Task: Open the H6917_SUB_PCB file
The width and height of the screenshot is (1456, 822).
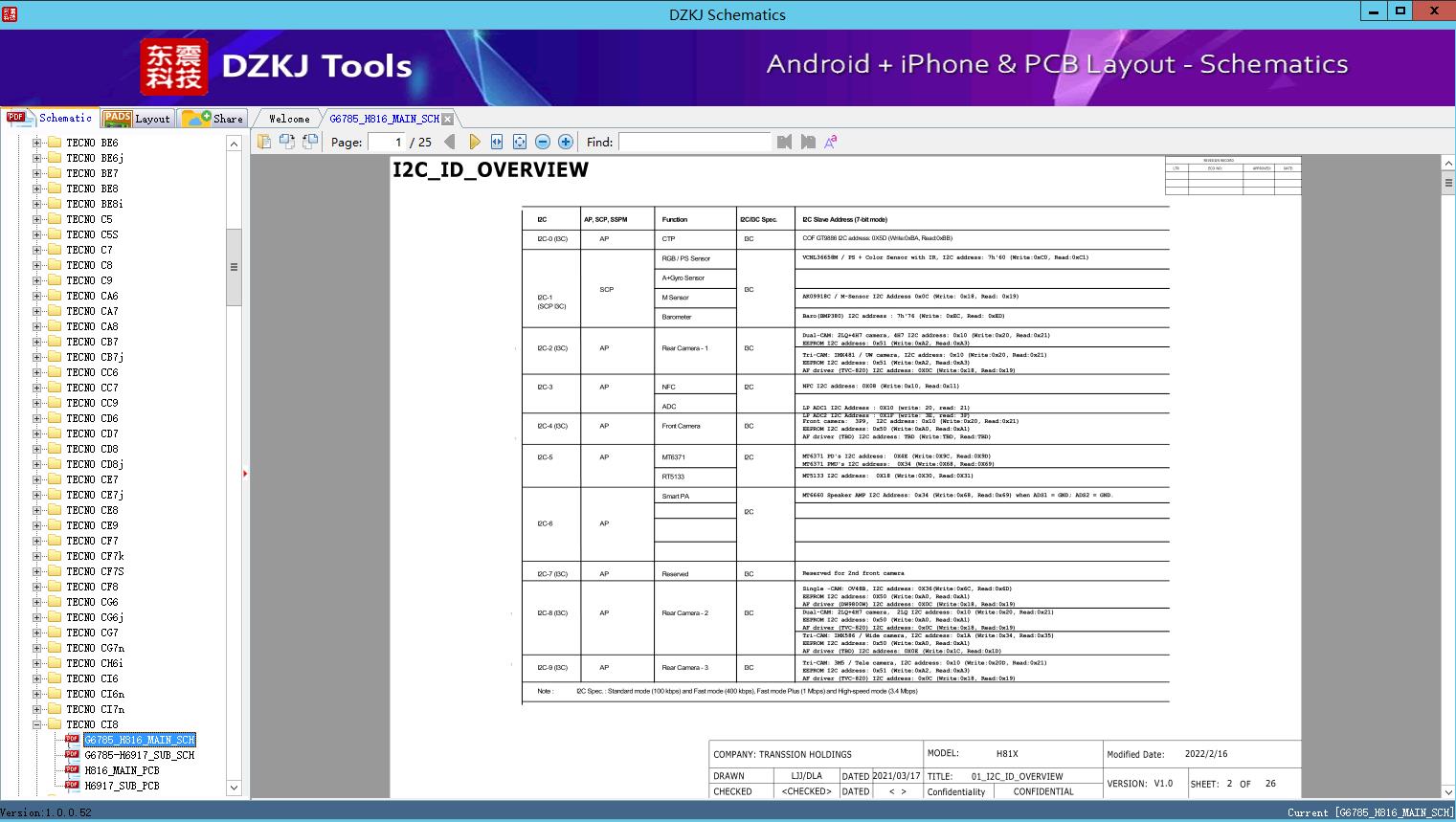Action: click(122, 786)
